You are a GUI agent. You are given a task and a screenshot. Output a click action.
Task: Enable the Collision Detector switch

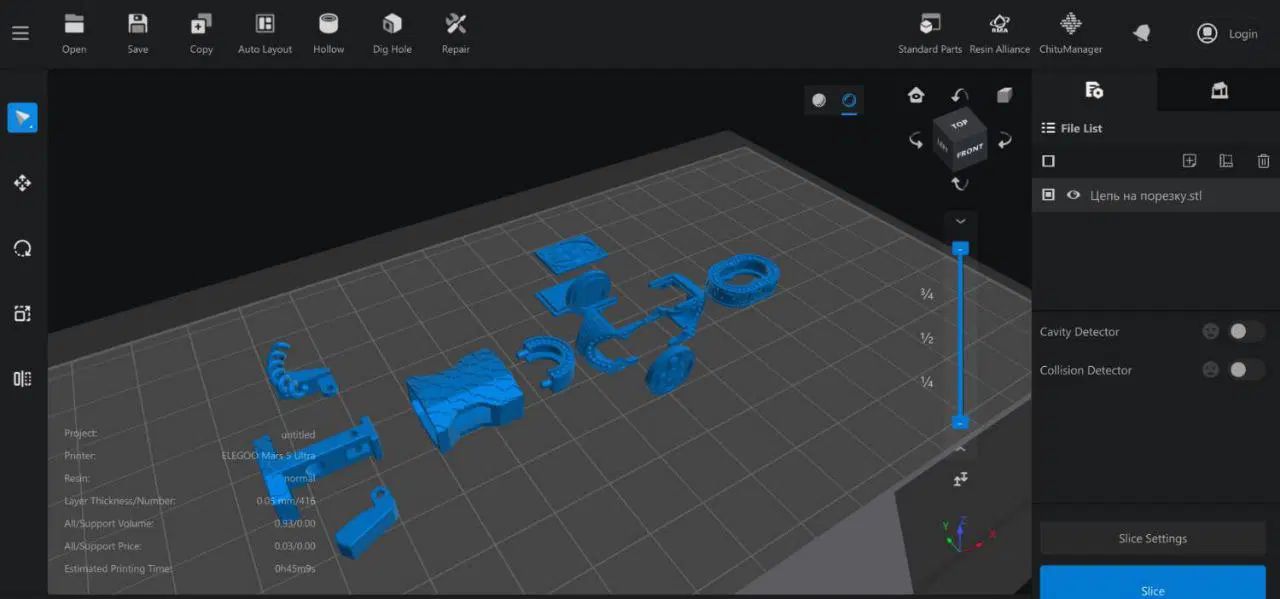click(x=1246, y=370)
